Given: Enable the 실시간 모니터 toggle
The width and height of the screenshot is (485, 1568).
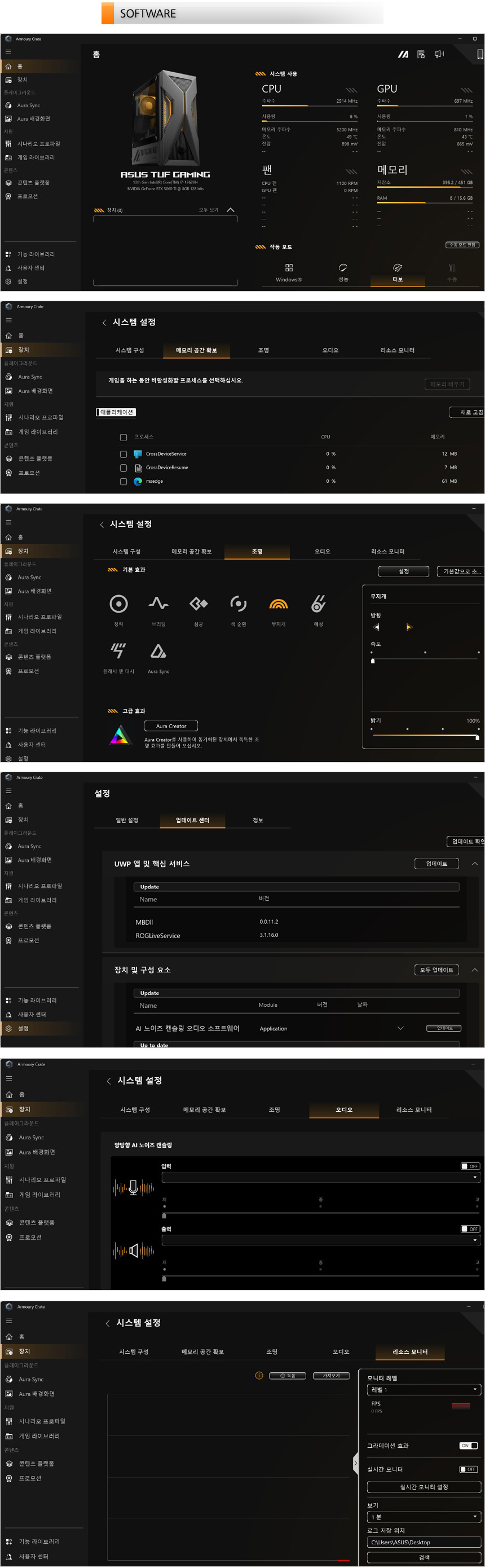Looking at the screenshot, I should tap(468, 1469).
